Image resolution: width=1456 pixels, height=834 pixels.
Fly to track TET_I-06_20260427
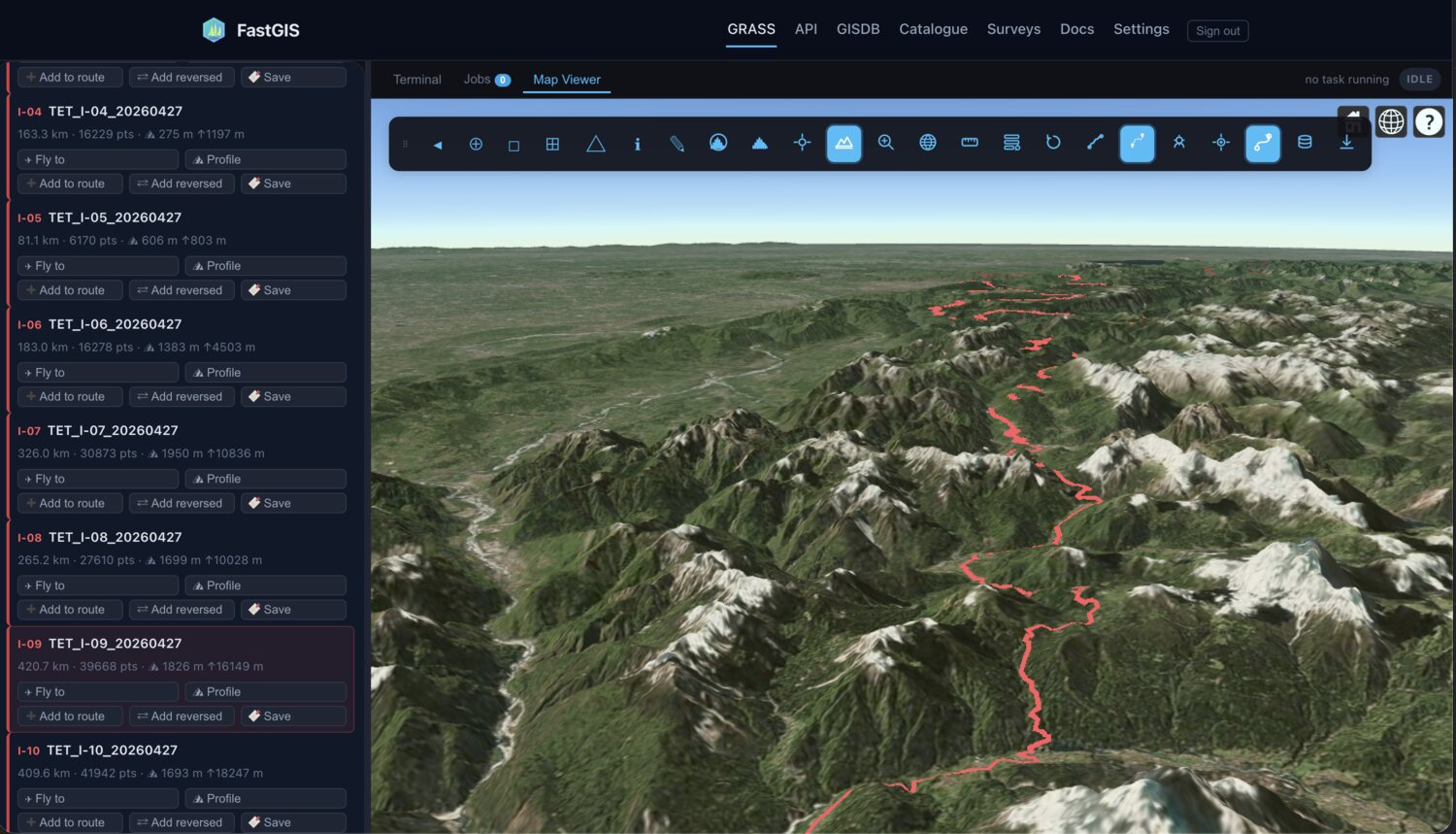click(98, 373)
